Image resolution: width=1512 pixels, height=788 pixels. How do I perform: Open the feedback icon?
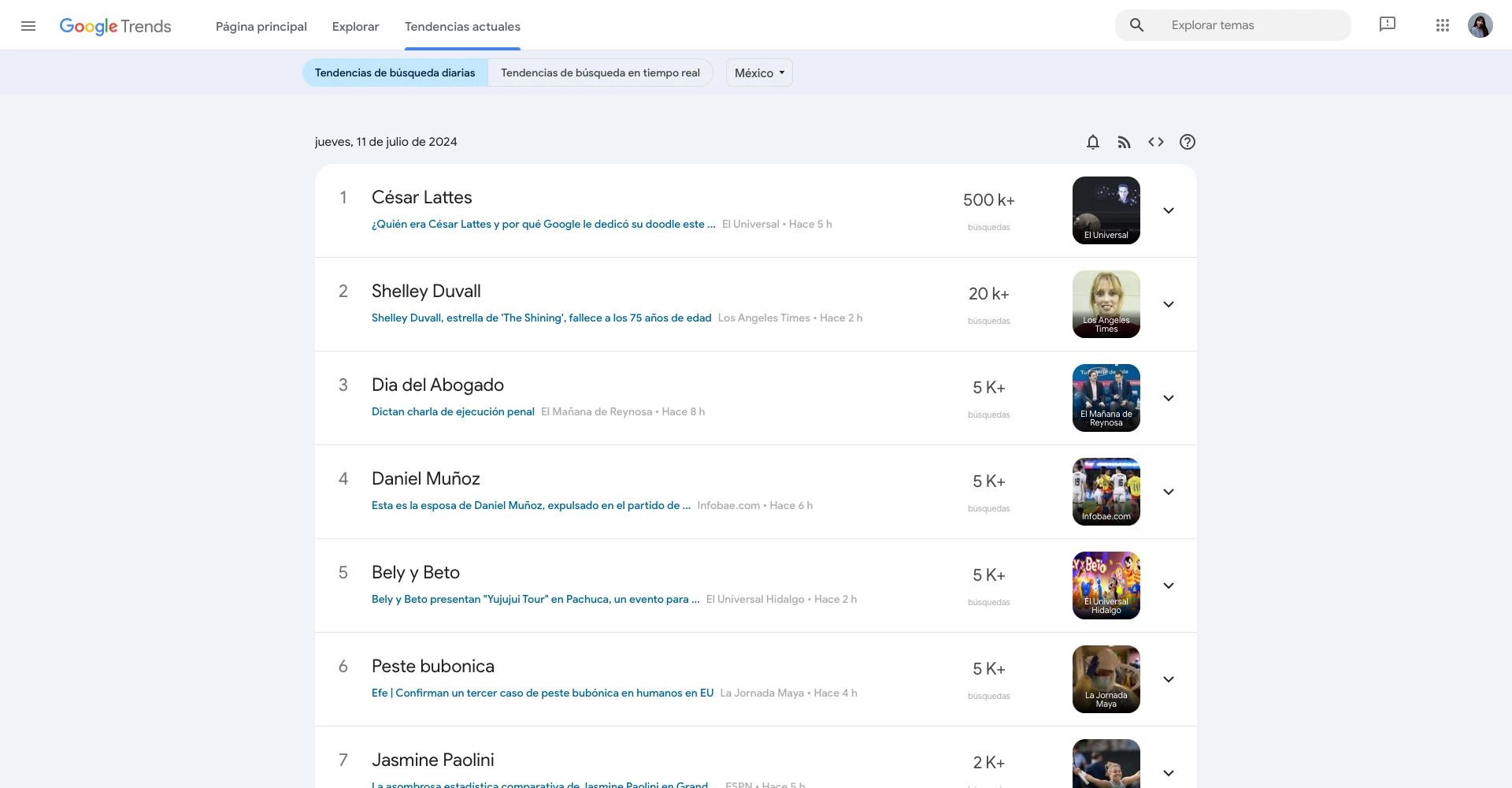(1387, 24)
